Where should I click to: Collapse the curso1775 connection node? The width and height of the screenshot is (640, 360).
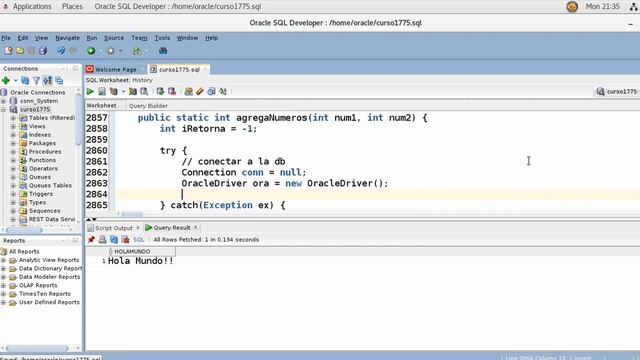pos(4,109)
